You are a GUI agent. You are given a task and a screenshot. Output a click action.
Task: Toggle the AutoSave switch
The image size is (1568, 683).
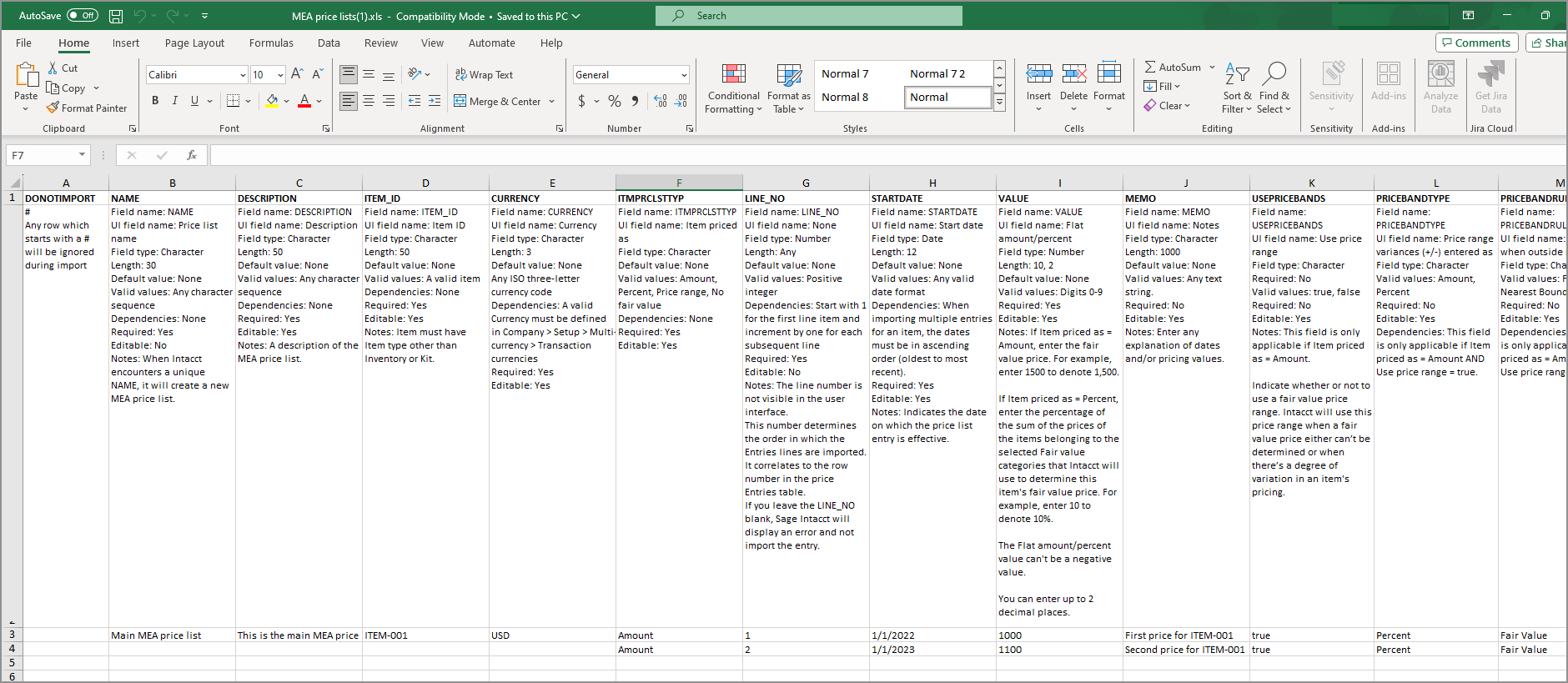82,16
